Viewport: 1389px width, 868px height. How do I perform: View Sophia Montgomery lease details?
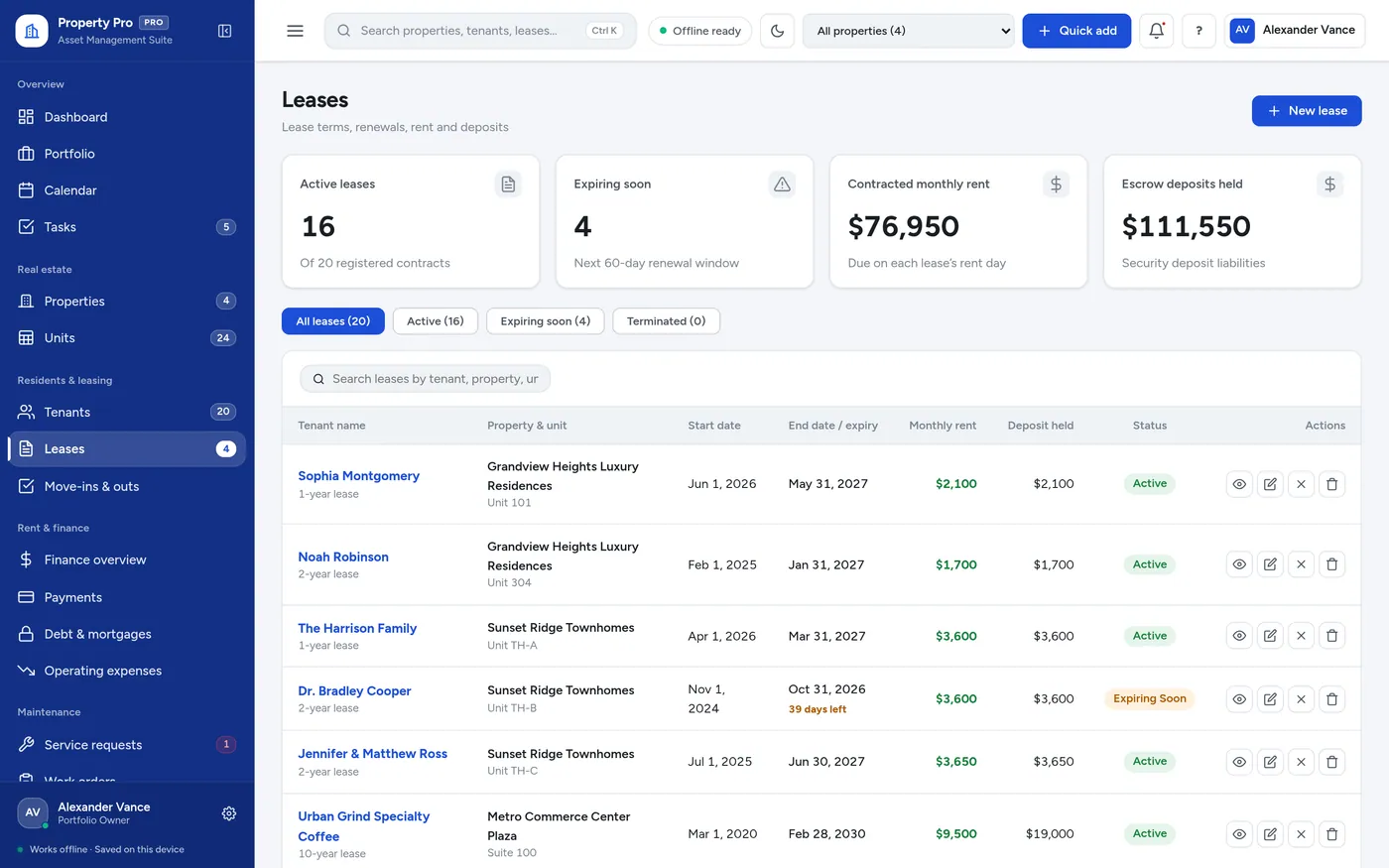pyautogui.click(x=1239, y=484)
